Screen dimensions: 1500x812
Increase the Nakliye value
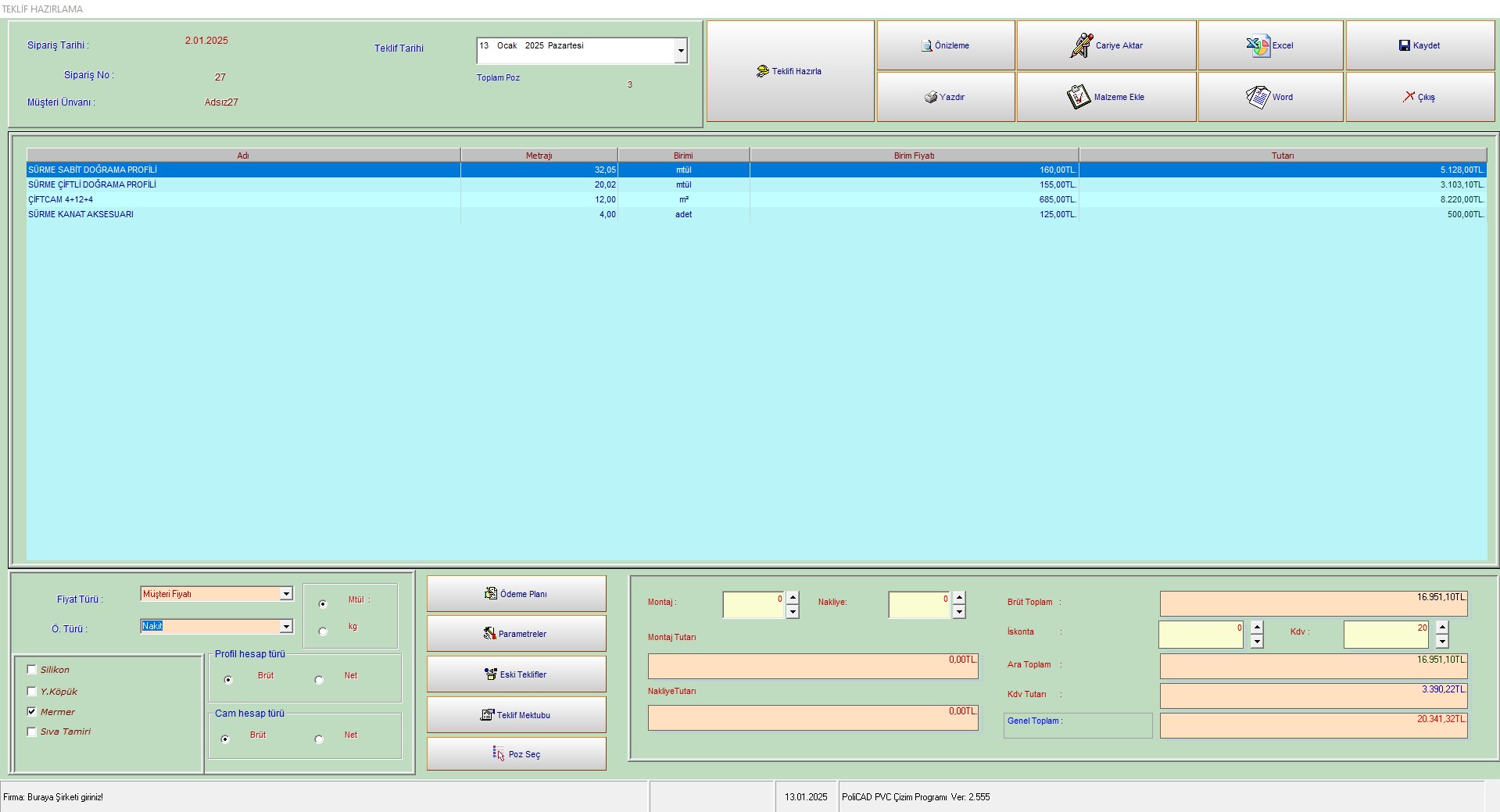(959, 599)
